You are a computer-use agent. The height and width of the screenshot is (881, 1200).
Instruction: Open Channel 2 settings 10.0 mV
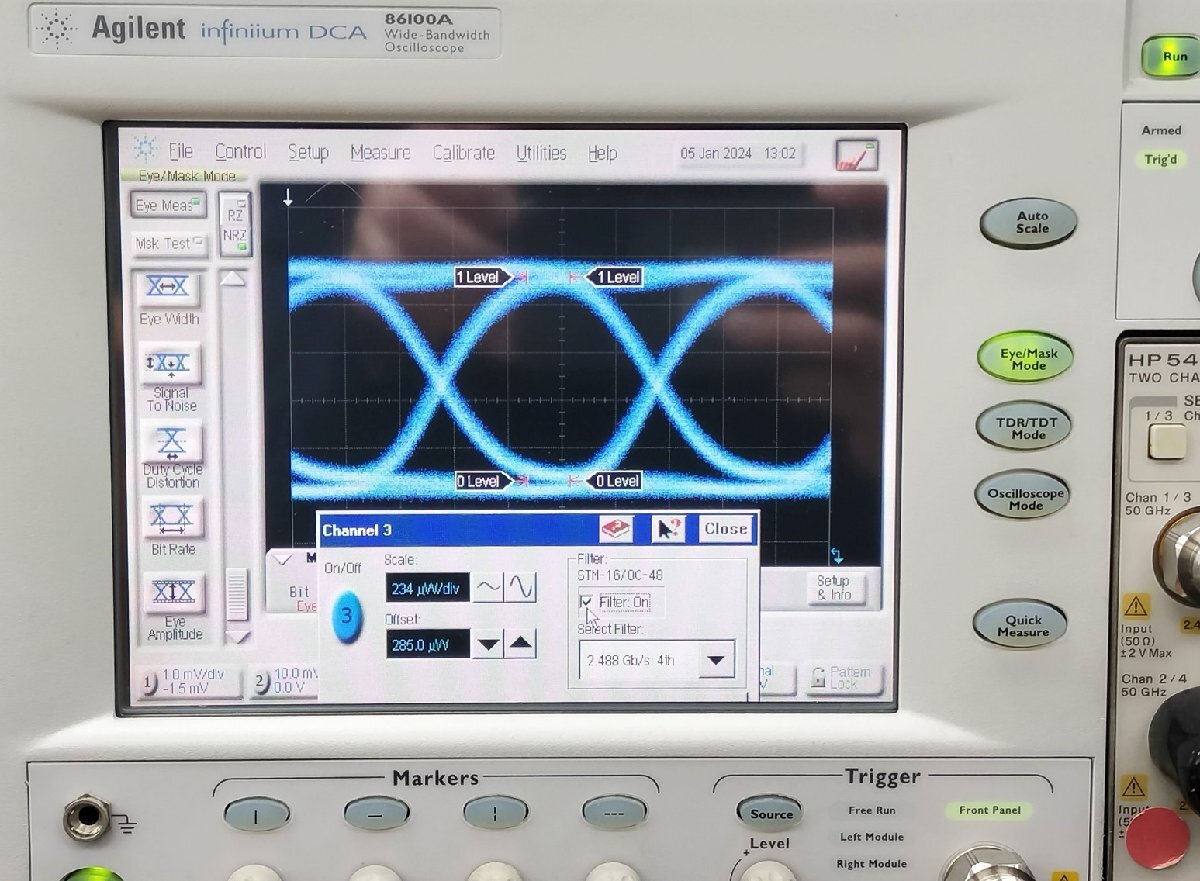tap(286, 681)
